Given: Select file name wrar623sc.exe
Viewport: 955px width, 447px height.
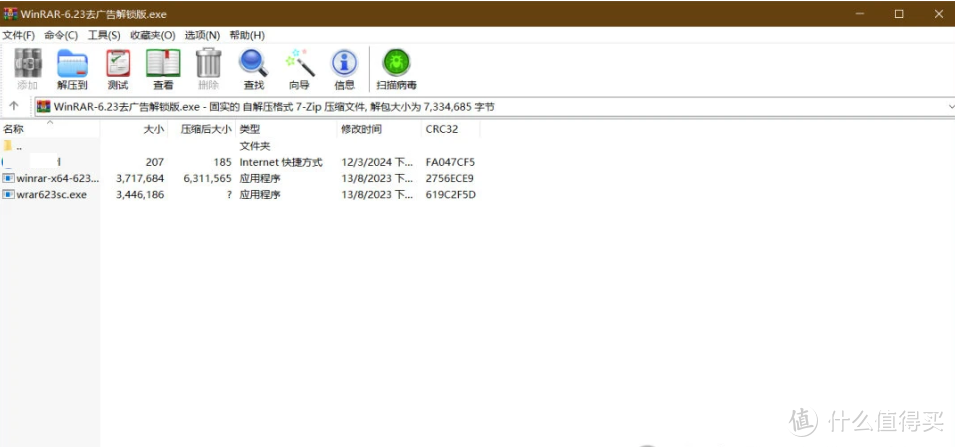Looking at the screenshot, I should tap(51, 195).
